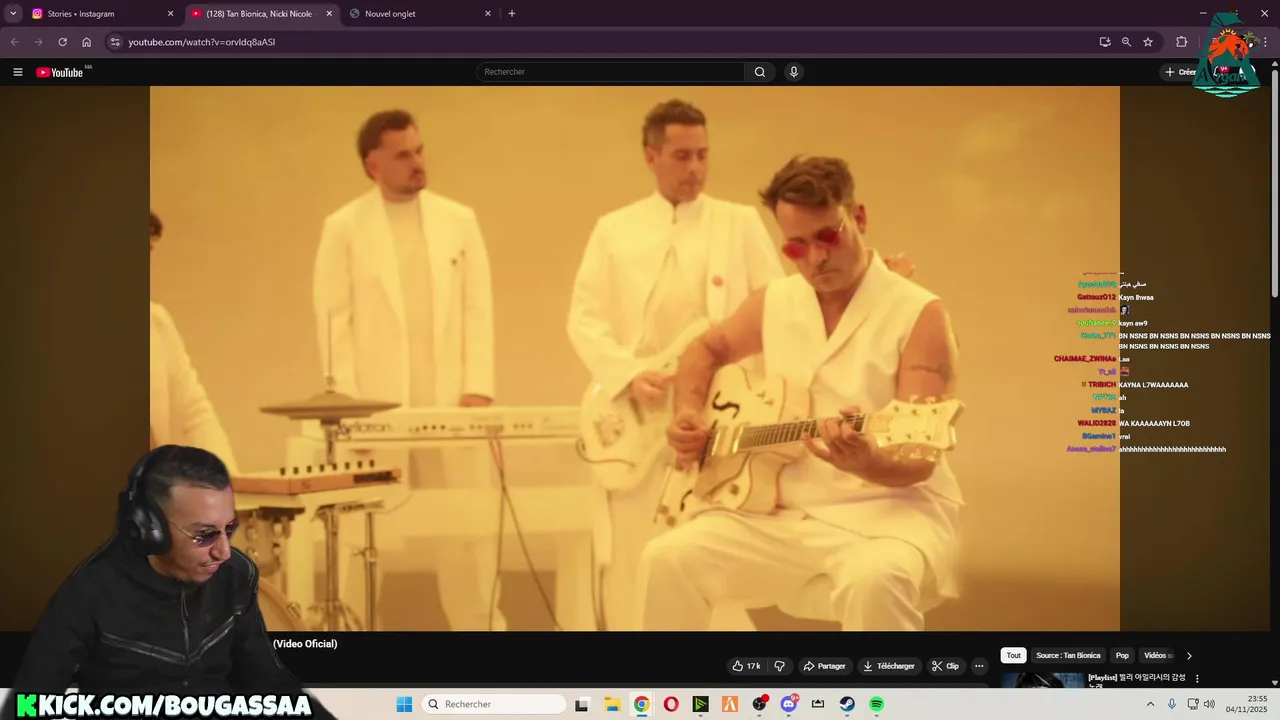
Task: Open a new browser tab
Action: pos(512,14)
